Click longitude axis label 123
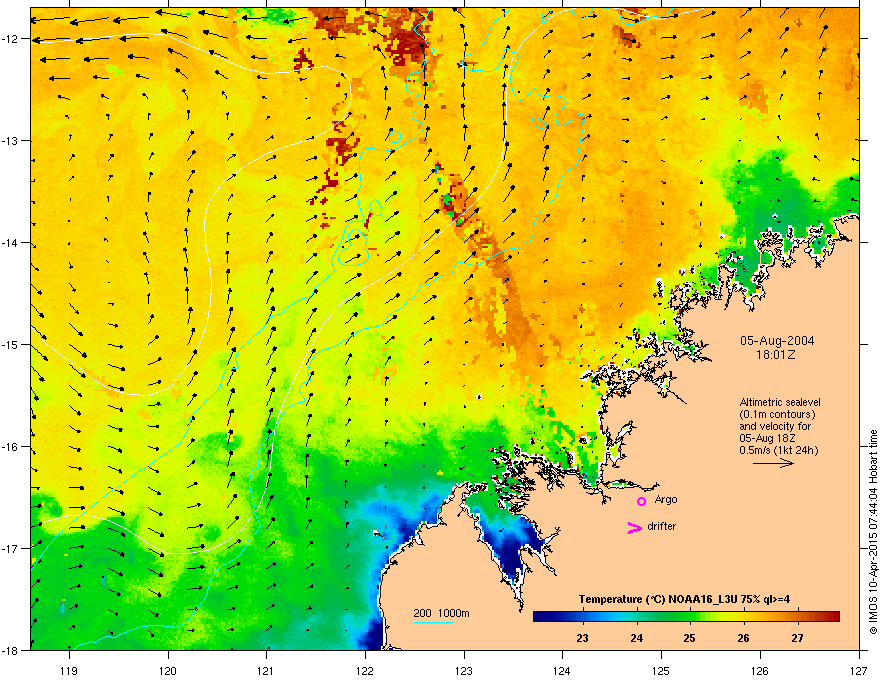The width and height of the screenshot is (880, 680). coord(464,670)
